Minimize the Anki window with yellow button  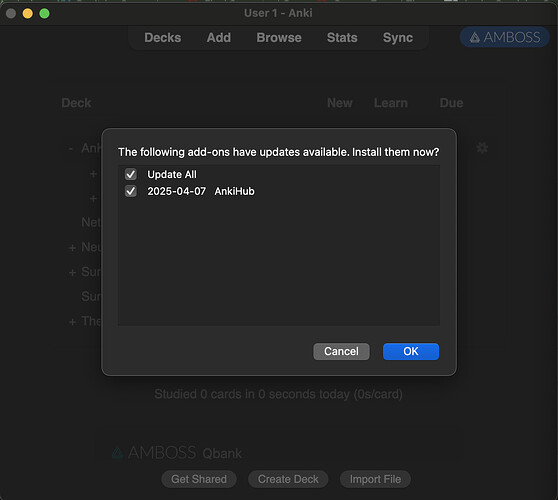click(x=27, y=14)
